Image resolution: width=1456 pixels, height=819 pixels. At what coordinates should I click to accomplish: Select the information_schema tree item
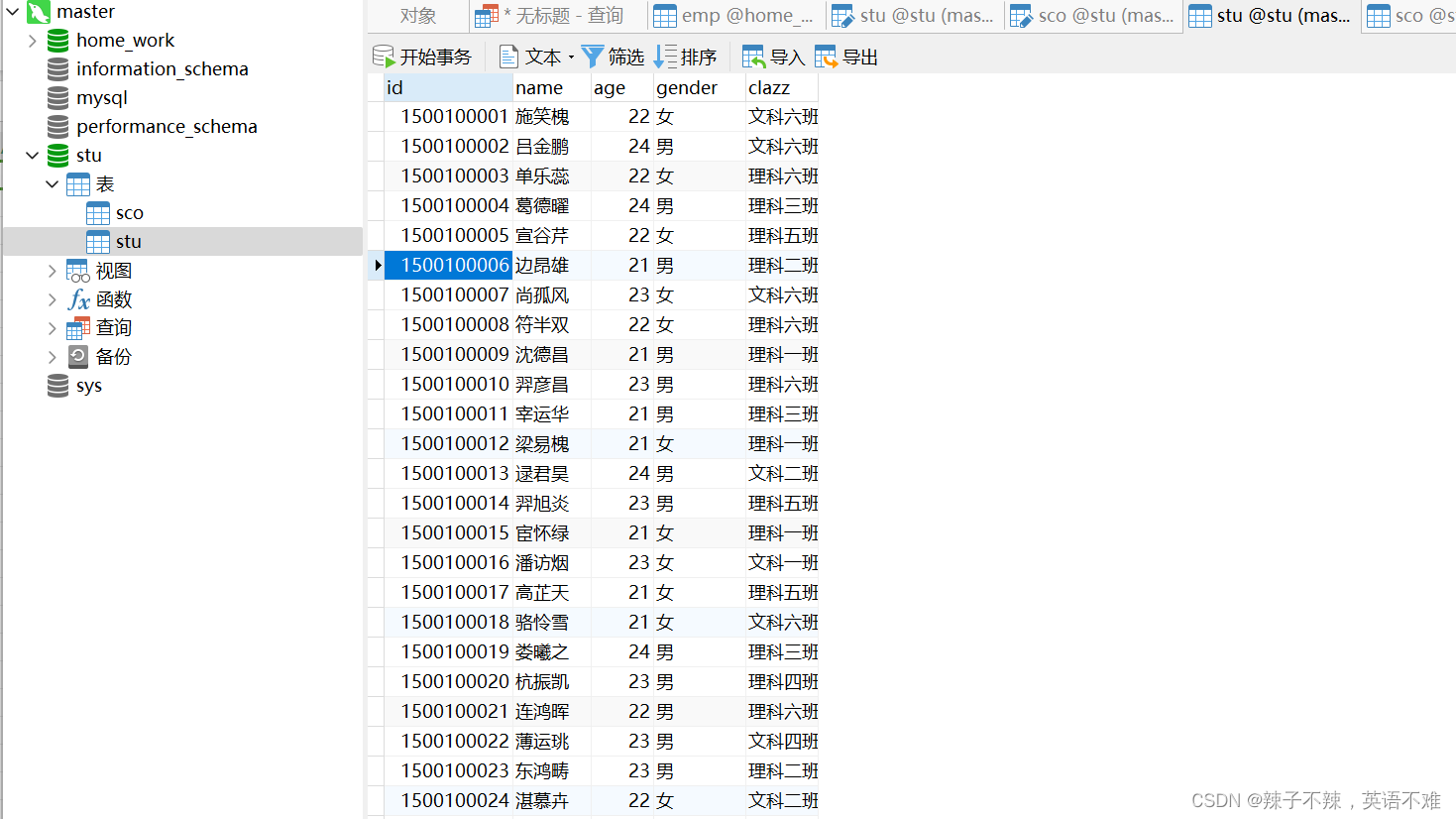click(163, 69)
